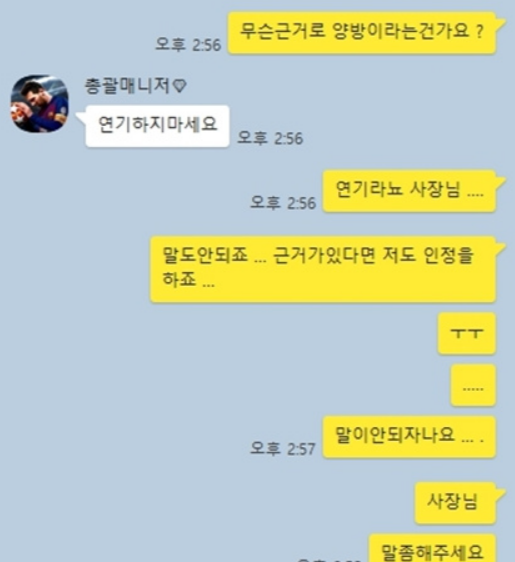
Task: Select the message 말이안되자나요 ... .
Action: pyautogui.click(x=409, y=437)
